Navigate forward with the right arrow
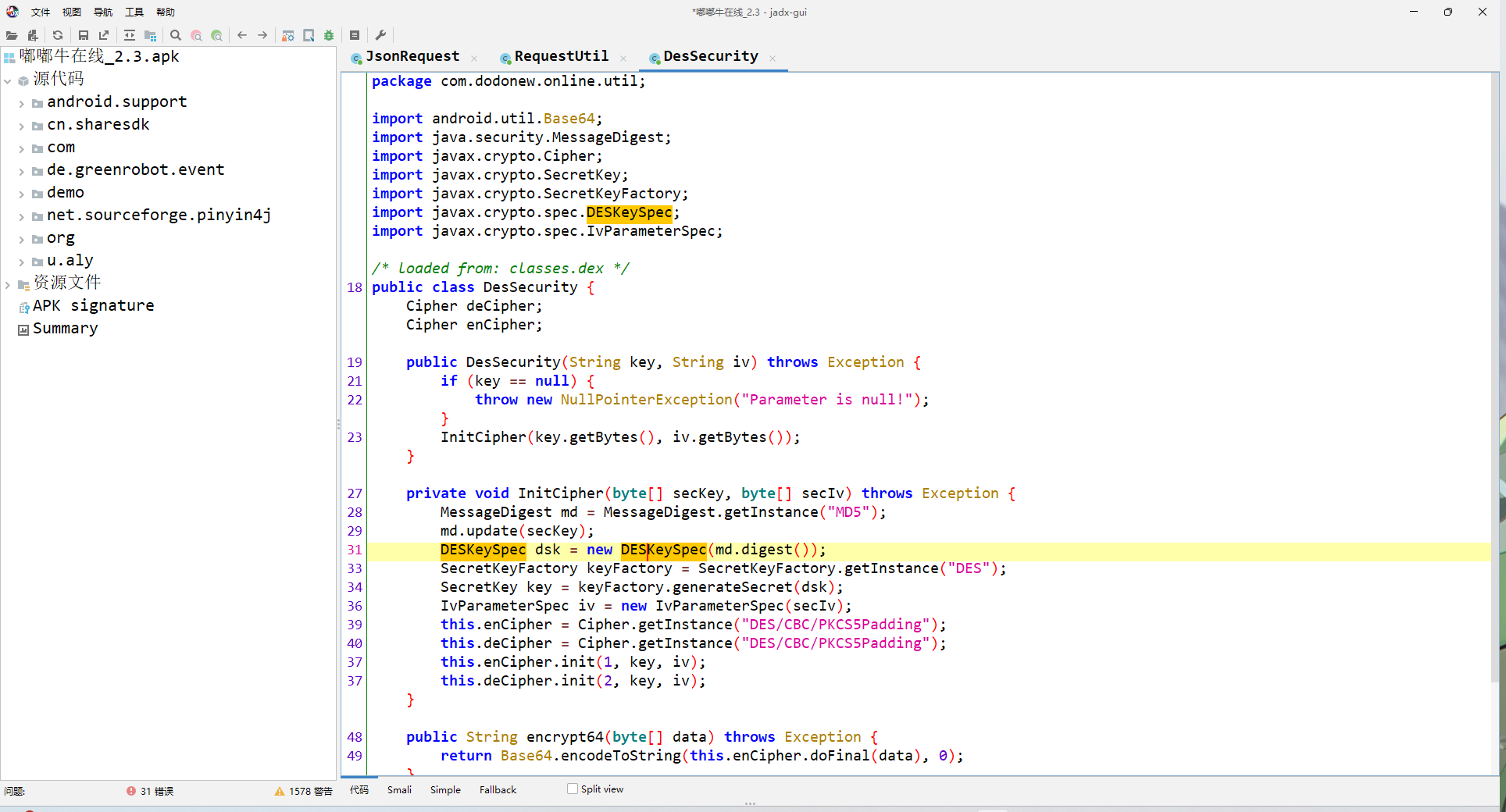 pos(262,35)
